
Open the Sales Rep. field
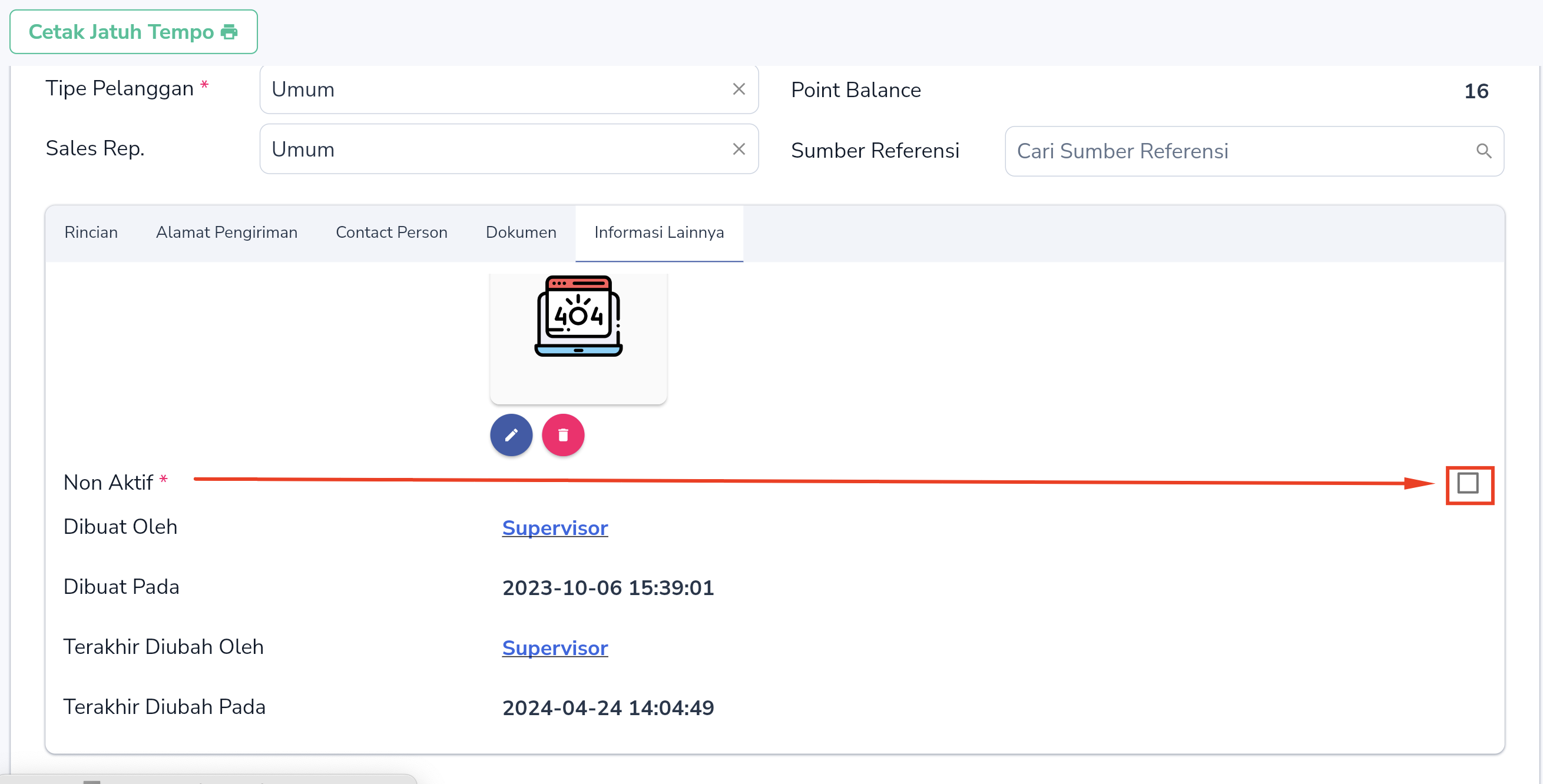pos(509,149)
